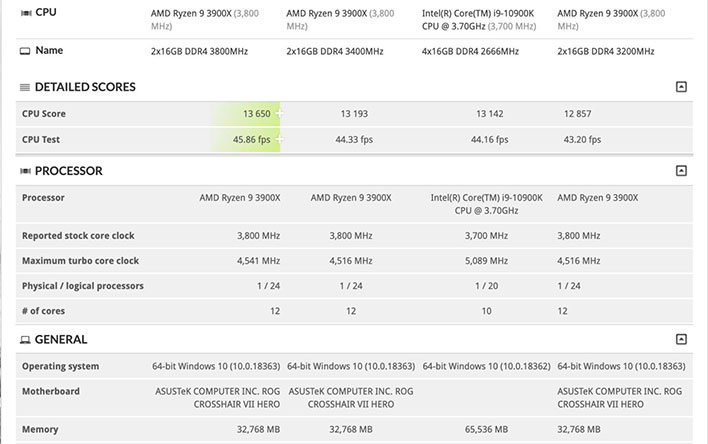Image resolution: width=708 pixels, height=444 pixels.
Task: Click the CPU score 13 142
Action: (489, 114)
